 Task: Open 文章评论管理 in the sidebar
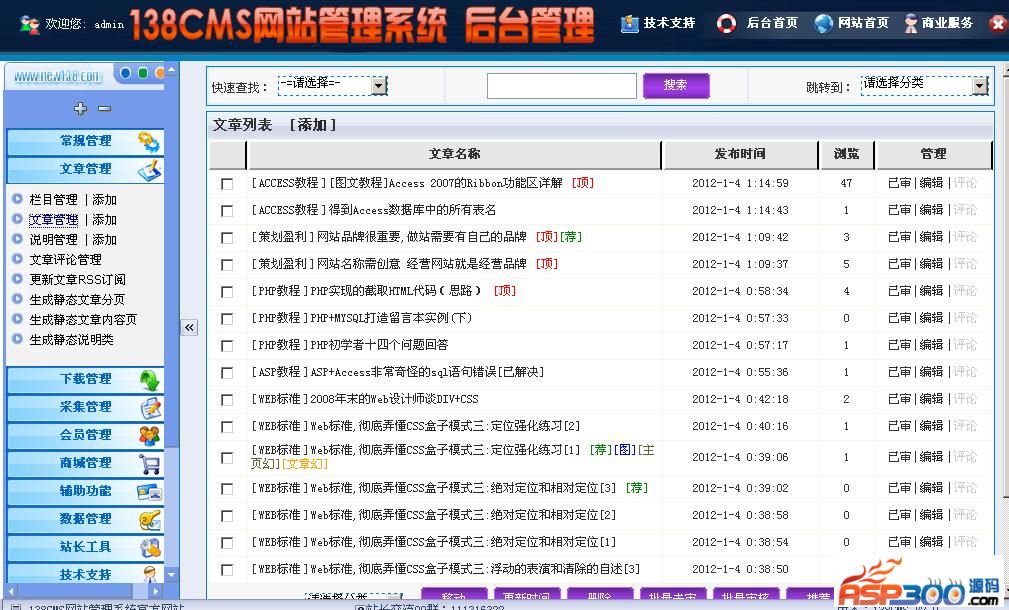click(66, 259)
